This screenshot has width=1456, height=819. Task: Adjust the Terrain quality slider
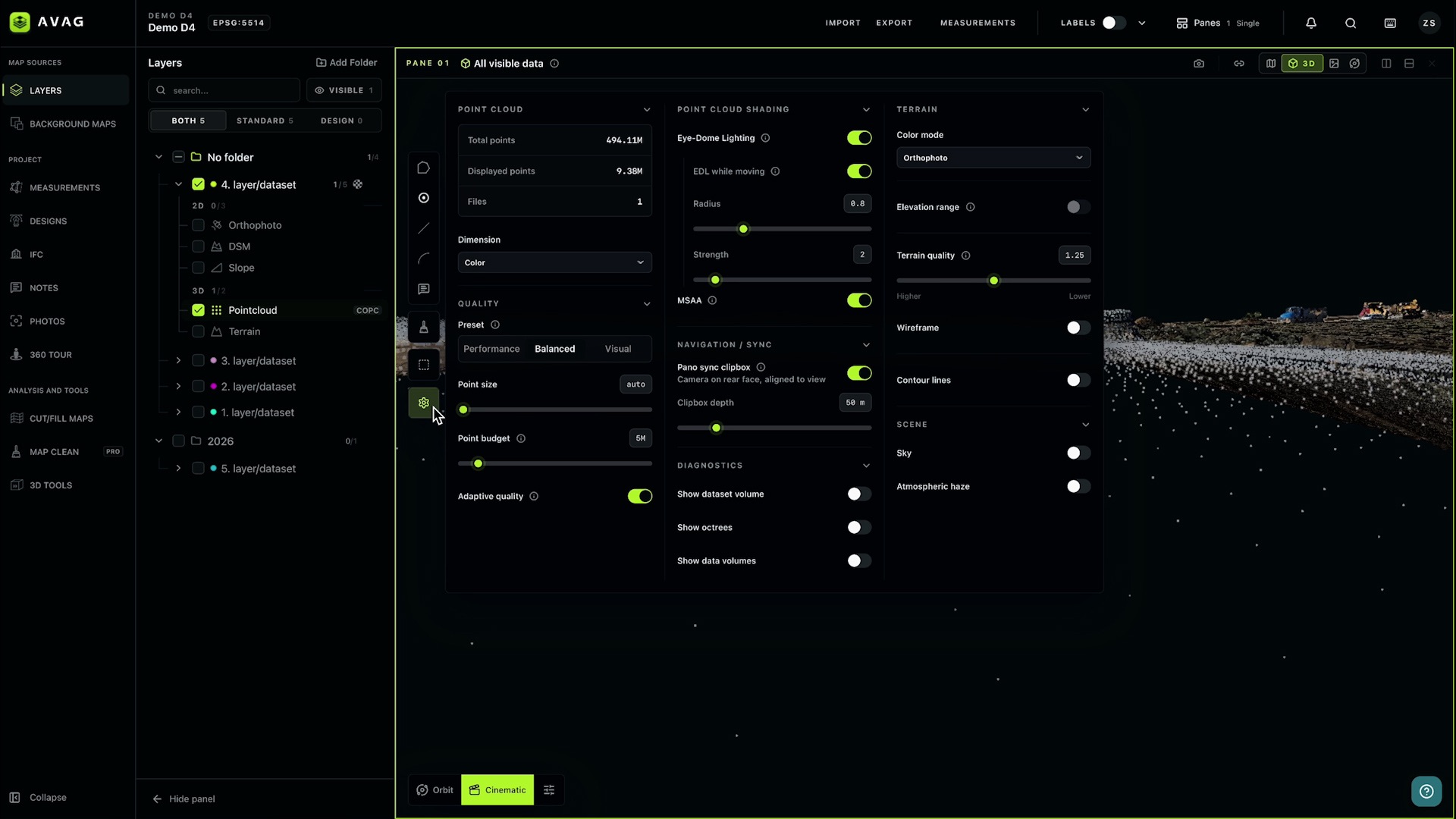click(993, 281)
